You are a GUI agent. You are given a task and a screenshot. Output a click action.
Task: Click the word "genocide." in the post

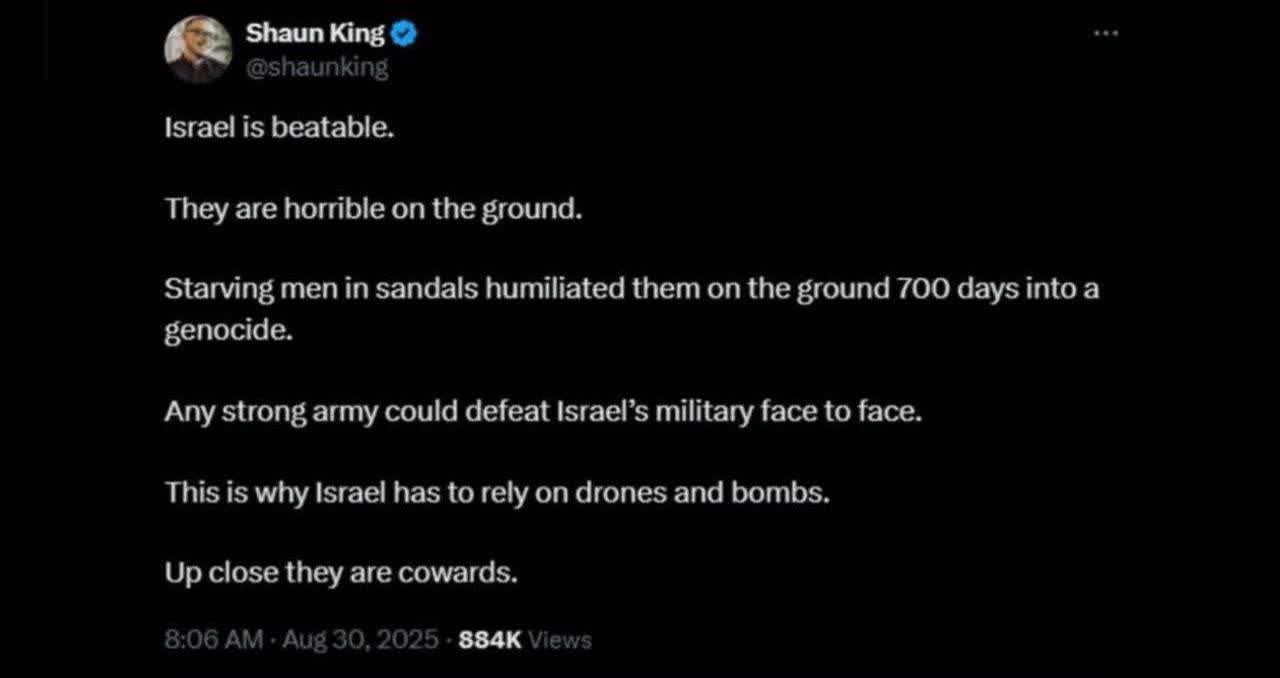pyautogui.click(x=229, y=331)
